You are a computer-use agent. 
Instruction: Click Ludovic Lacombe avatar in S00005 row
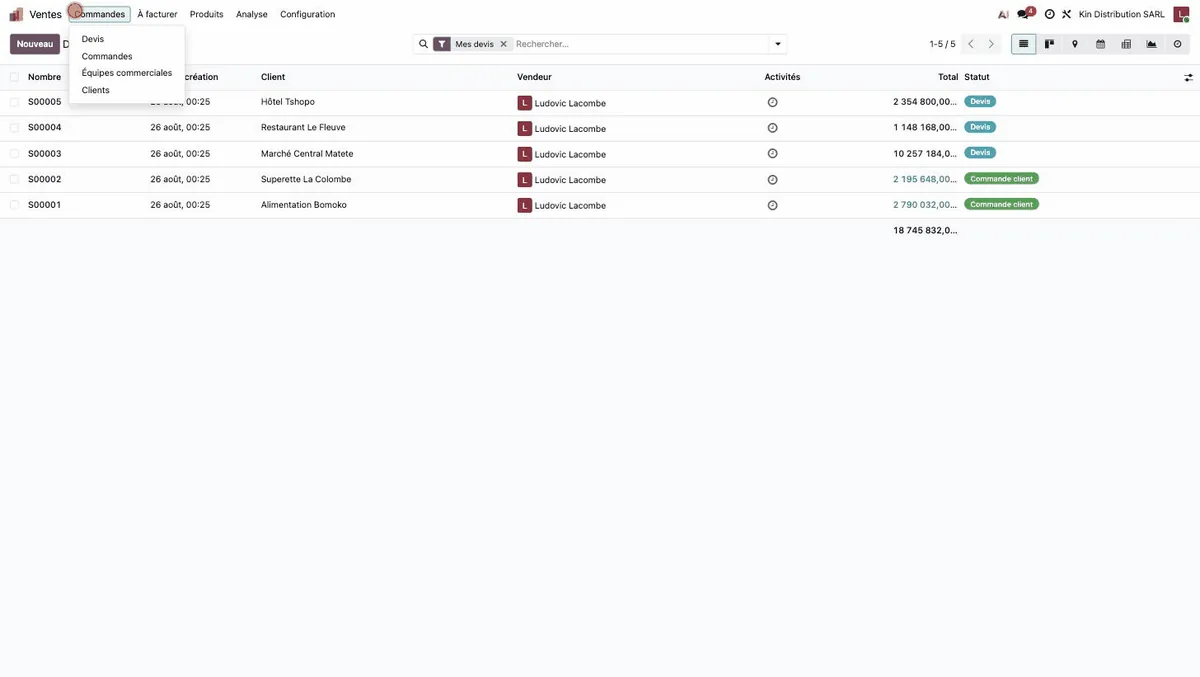tap(524, 103)
